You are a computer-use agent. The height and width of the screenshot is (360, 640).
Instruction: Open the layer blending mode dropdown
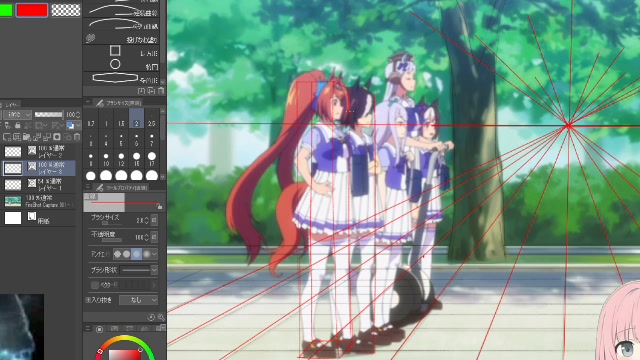click(18, 115)
